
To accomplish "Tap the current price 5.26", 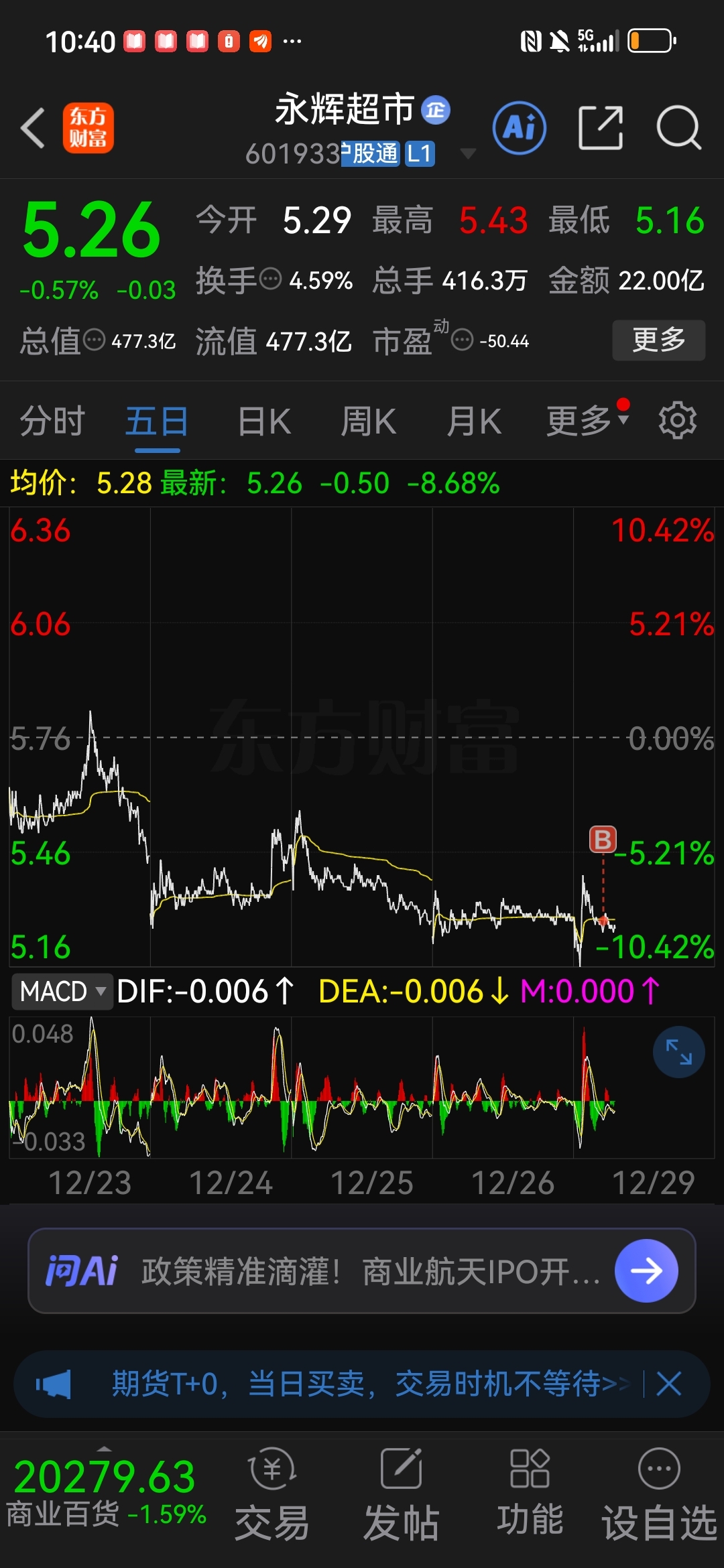I will 91,230.
